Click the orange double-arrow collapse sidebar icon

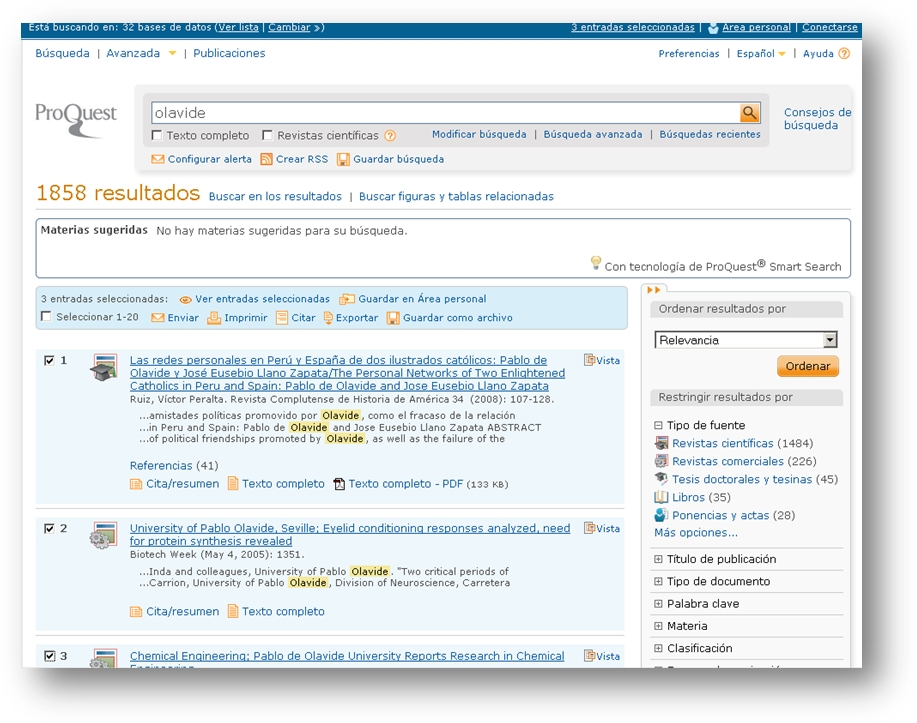tap(654, 290)
